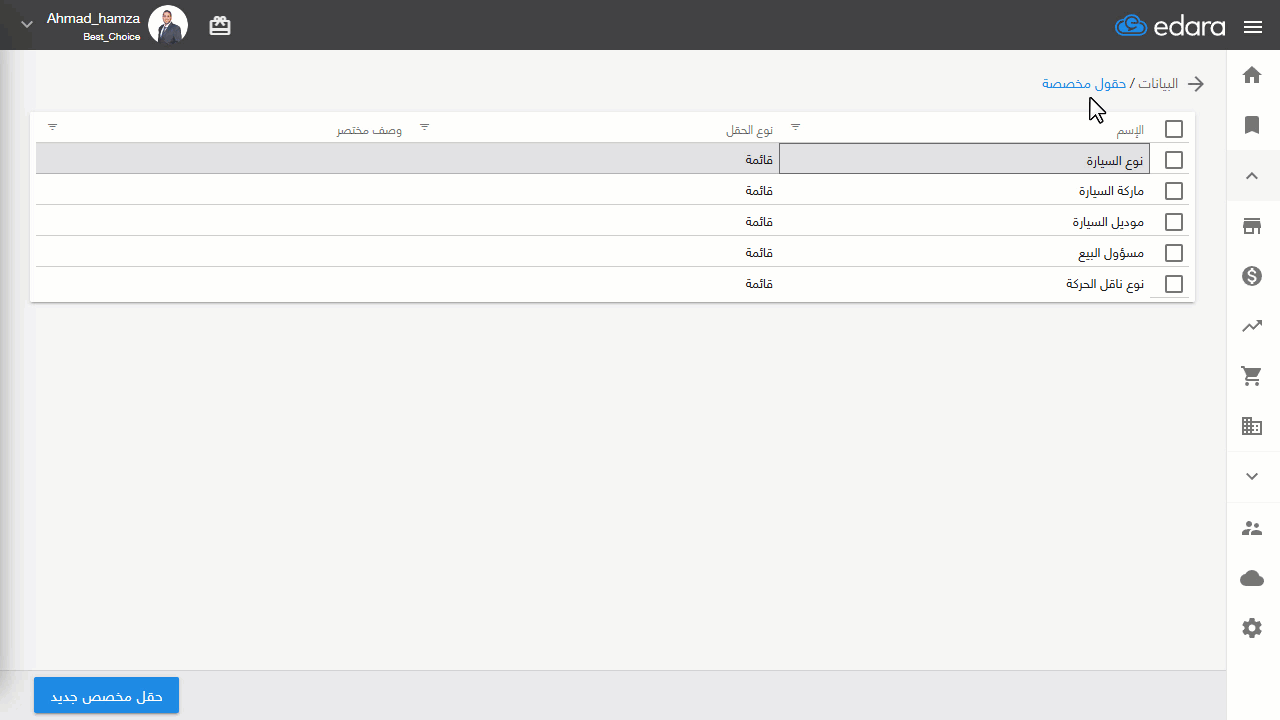Open the dollar accounting sidebar icon
1280x720 pixels.
(1252, 276)
